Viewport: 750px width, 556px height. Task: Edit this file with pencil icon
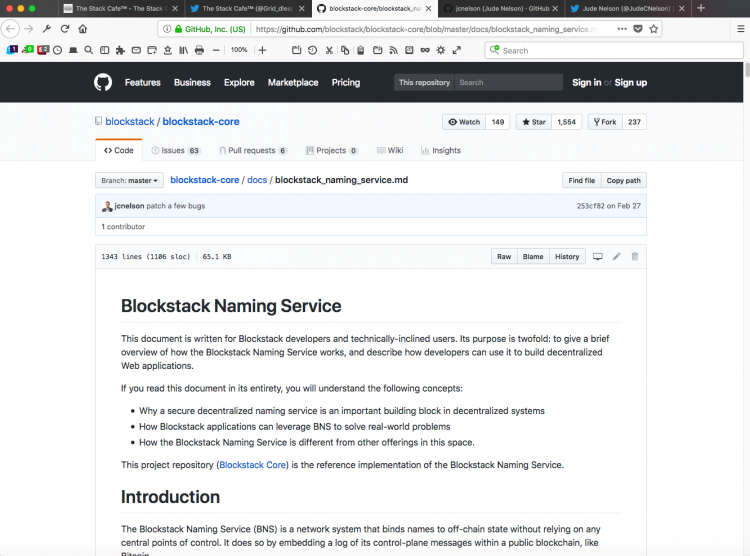[617, 256]
